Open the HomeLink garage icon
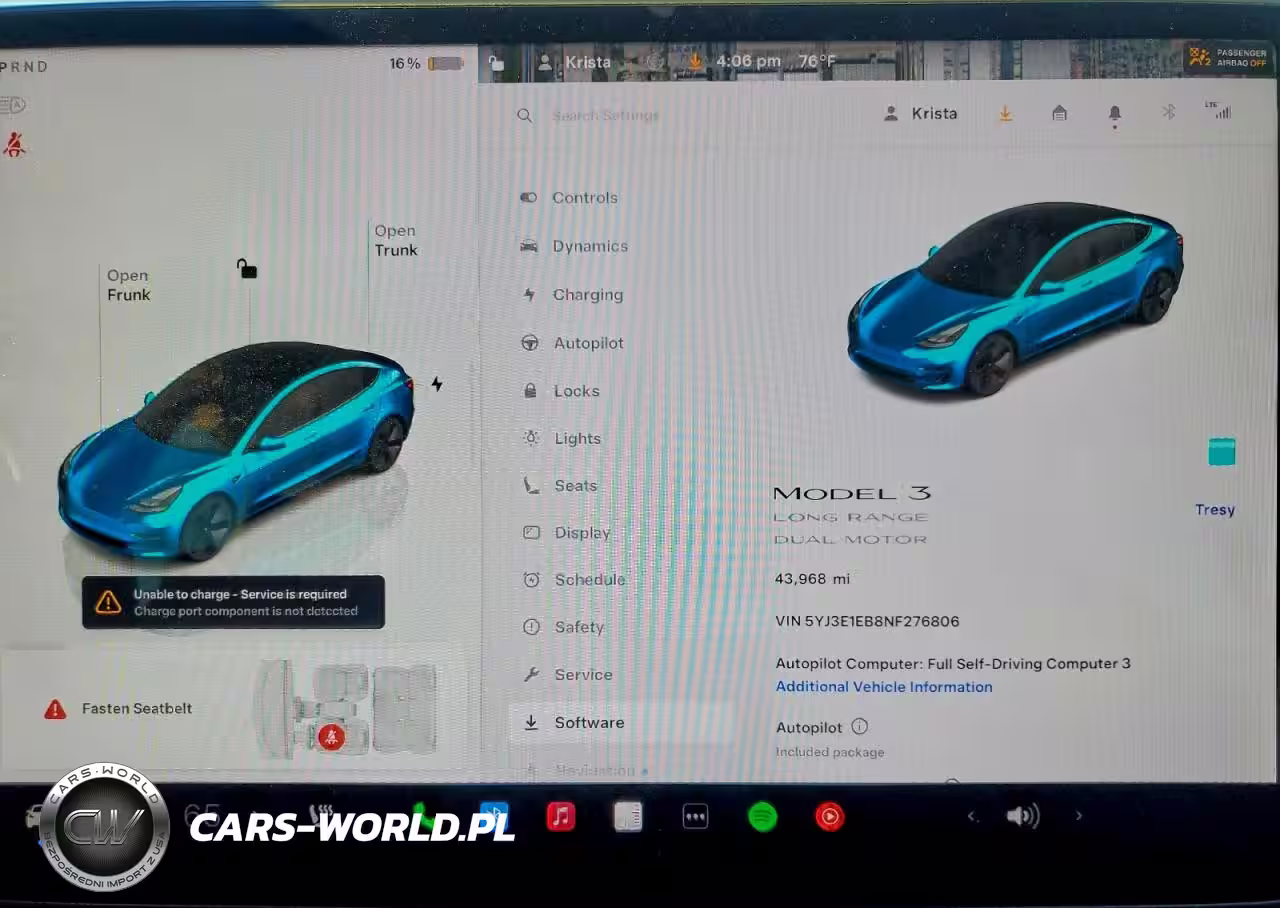The image size is (1280, 908). (1059, 114)
